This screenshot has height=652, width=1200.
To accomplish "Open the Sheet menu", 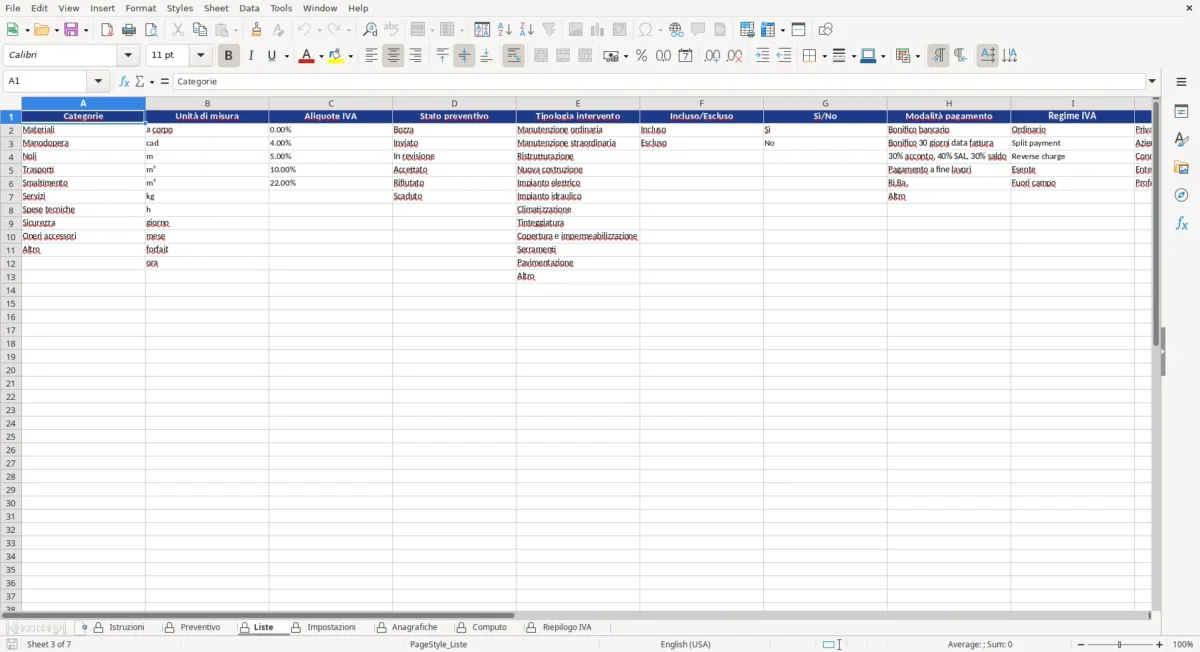I will point(216,8).
